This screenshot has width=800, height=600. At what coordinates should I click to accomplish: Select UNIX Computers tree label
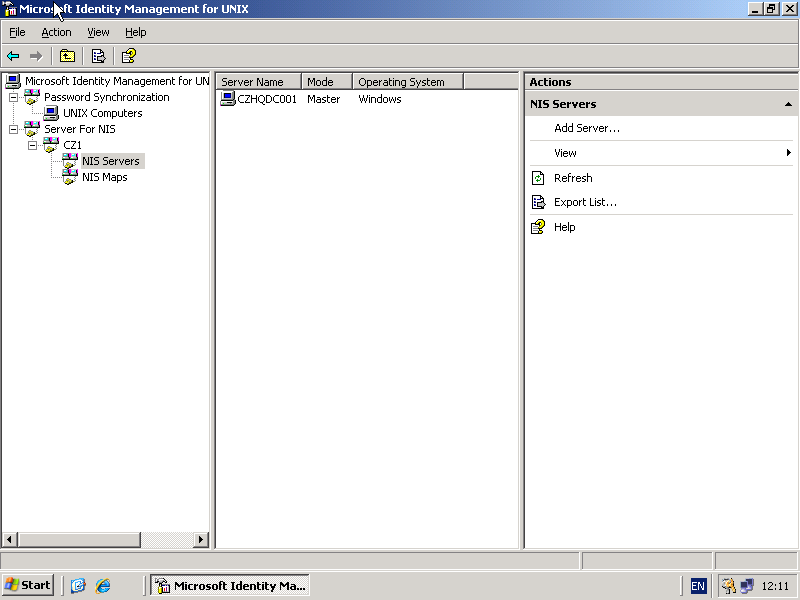click(103, 113)
